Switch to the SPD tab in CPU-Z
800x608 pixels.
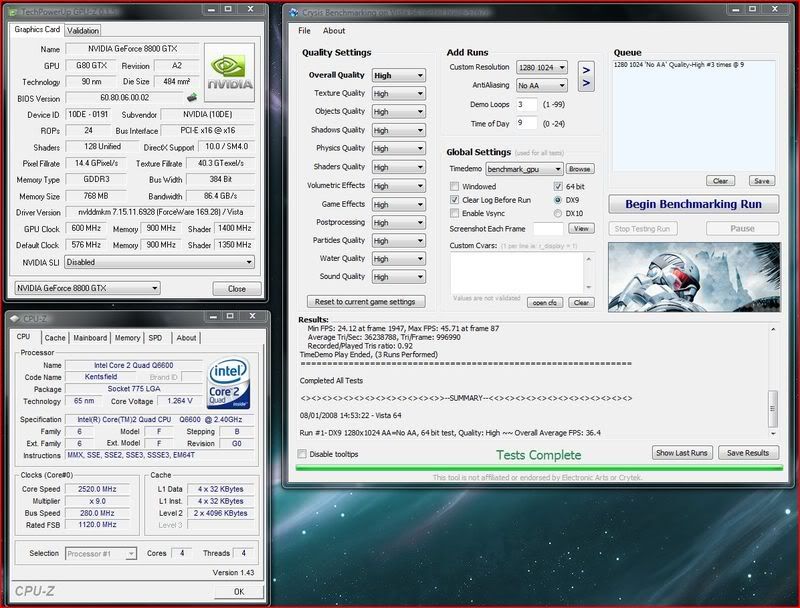coord(155,338)
